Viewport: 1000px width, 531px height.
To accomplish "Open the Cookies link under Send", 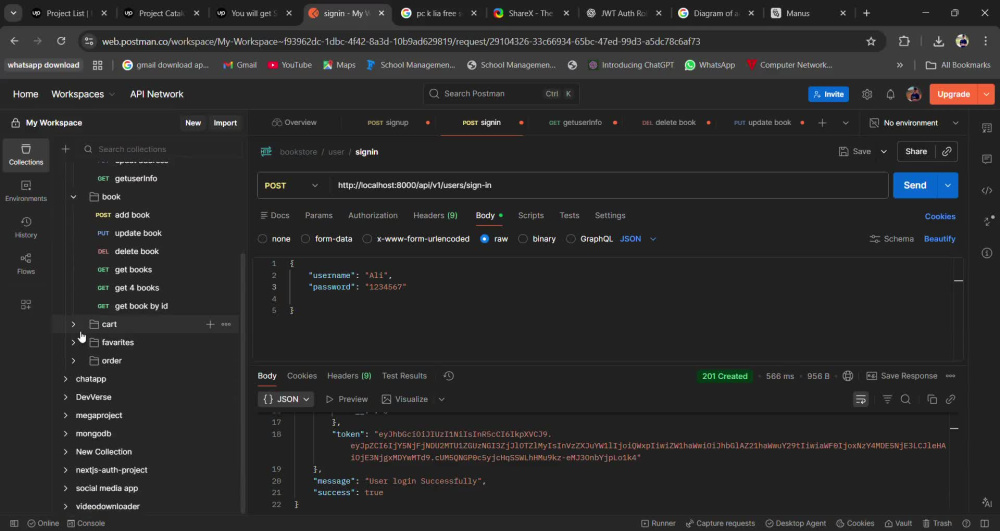I will point(939,217).
